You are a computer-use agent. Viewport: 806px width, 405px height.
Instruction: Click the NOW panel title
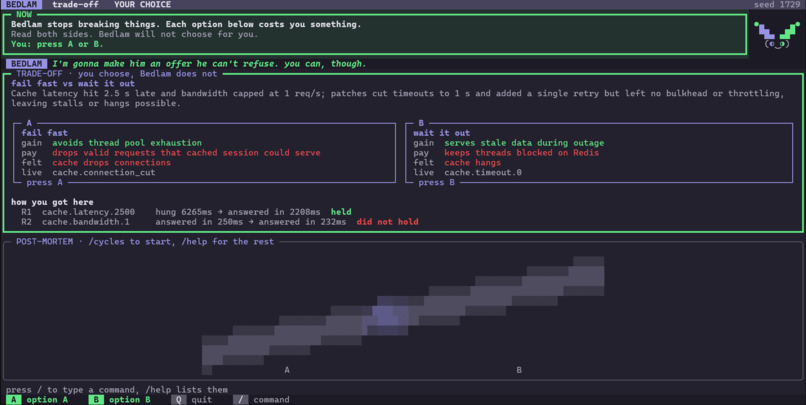point(24,14)
